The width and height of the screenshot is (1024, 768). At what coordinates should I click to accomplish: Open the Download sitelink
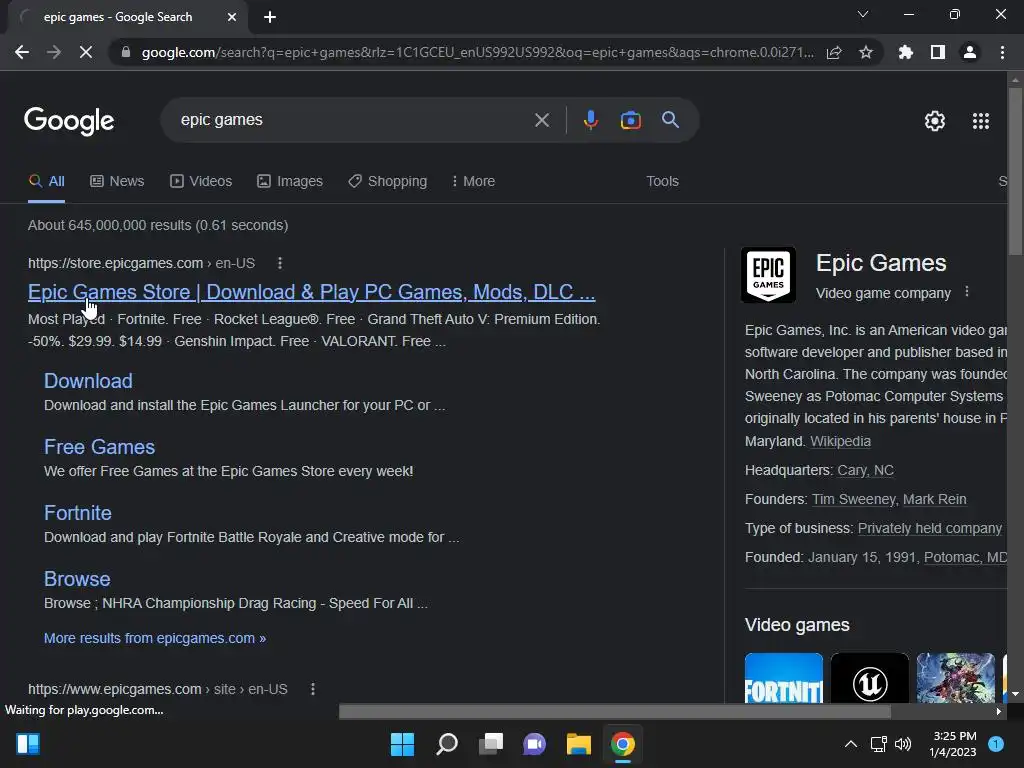point(88,381)
